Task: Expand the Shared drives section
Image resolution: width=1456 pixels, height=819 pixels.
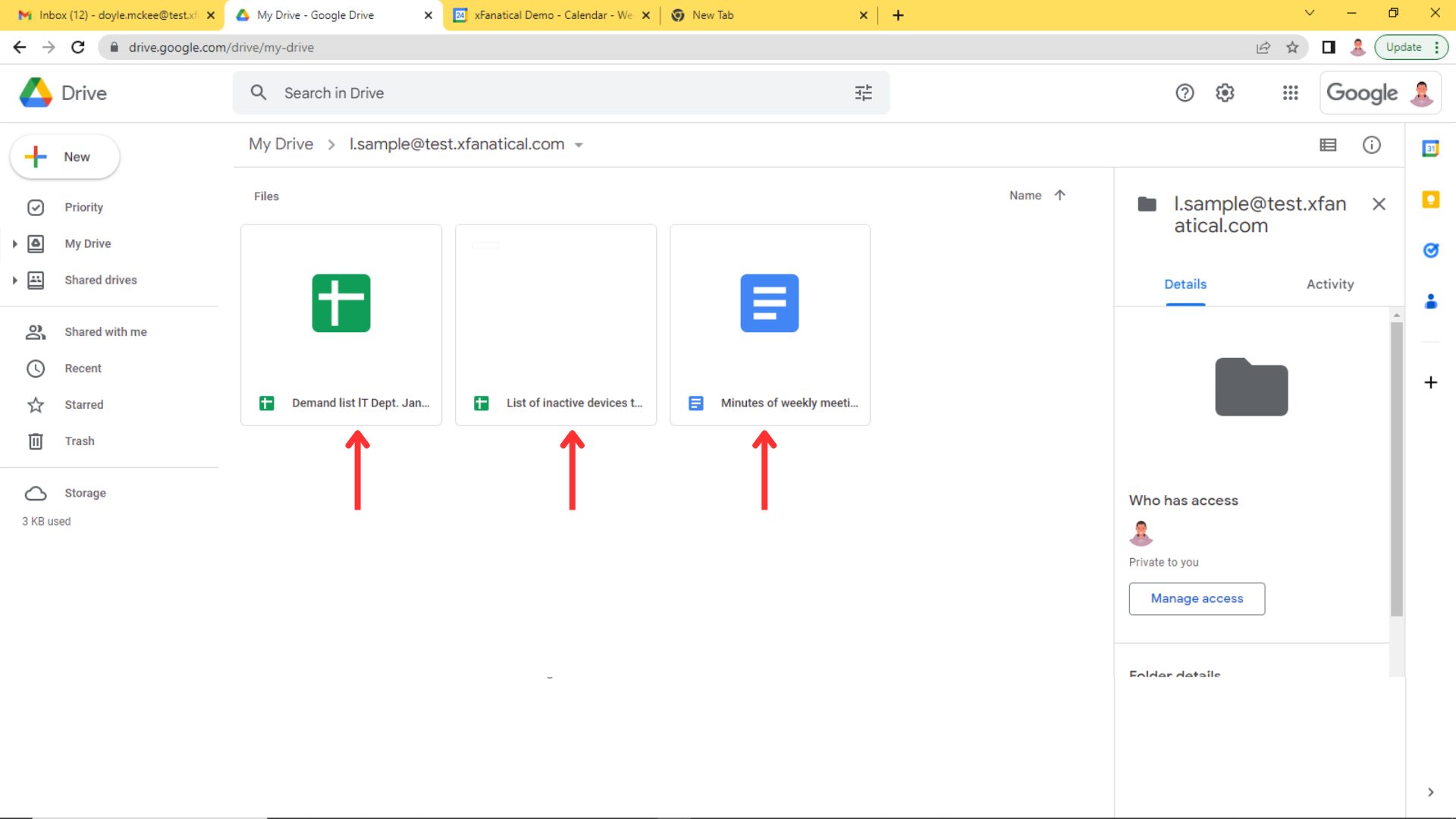Action: [14, 280]
